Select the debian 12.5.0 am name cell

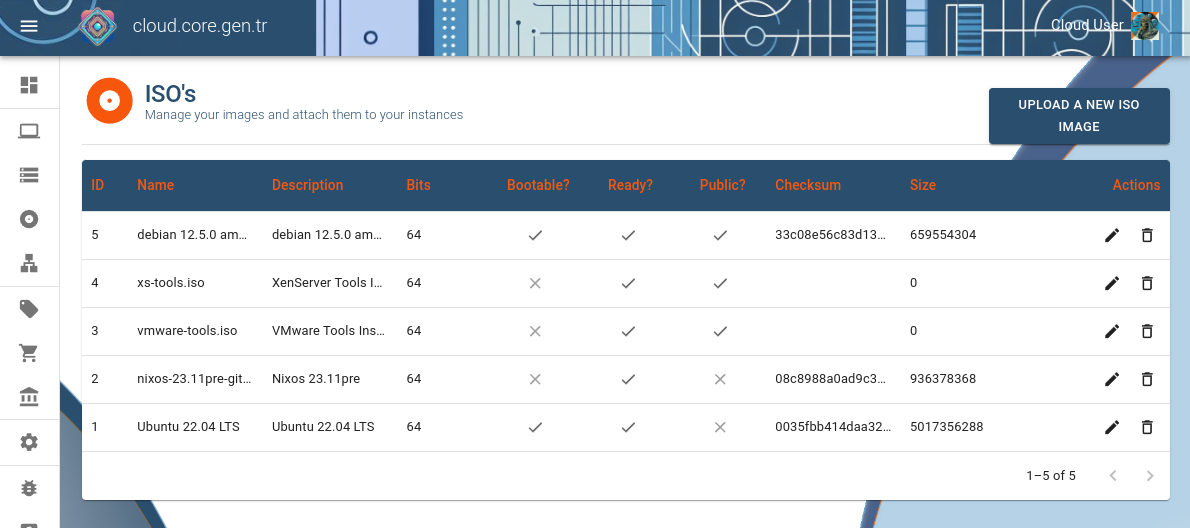193,235
